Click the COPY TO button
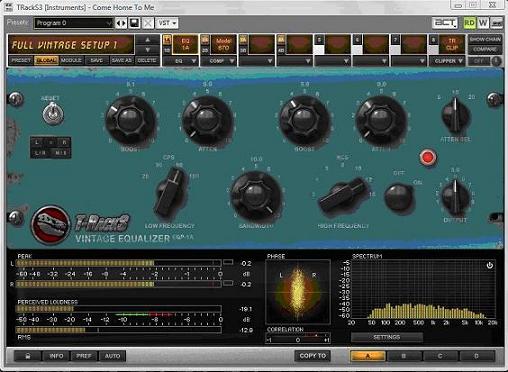The image size is (508, 372). click(x=312, y=356)
